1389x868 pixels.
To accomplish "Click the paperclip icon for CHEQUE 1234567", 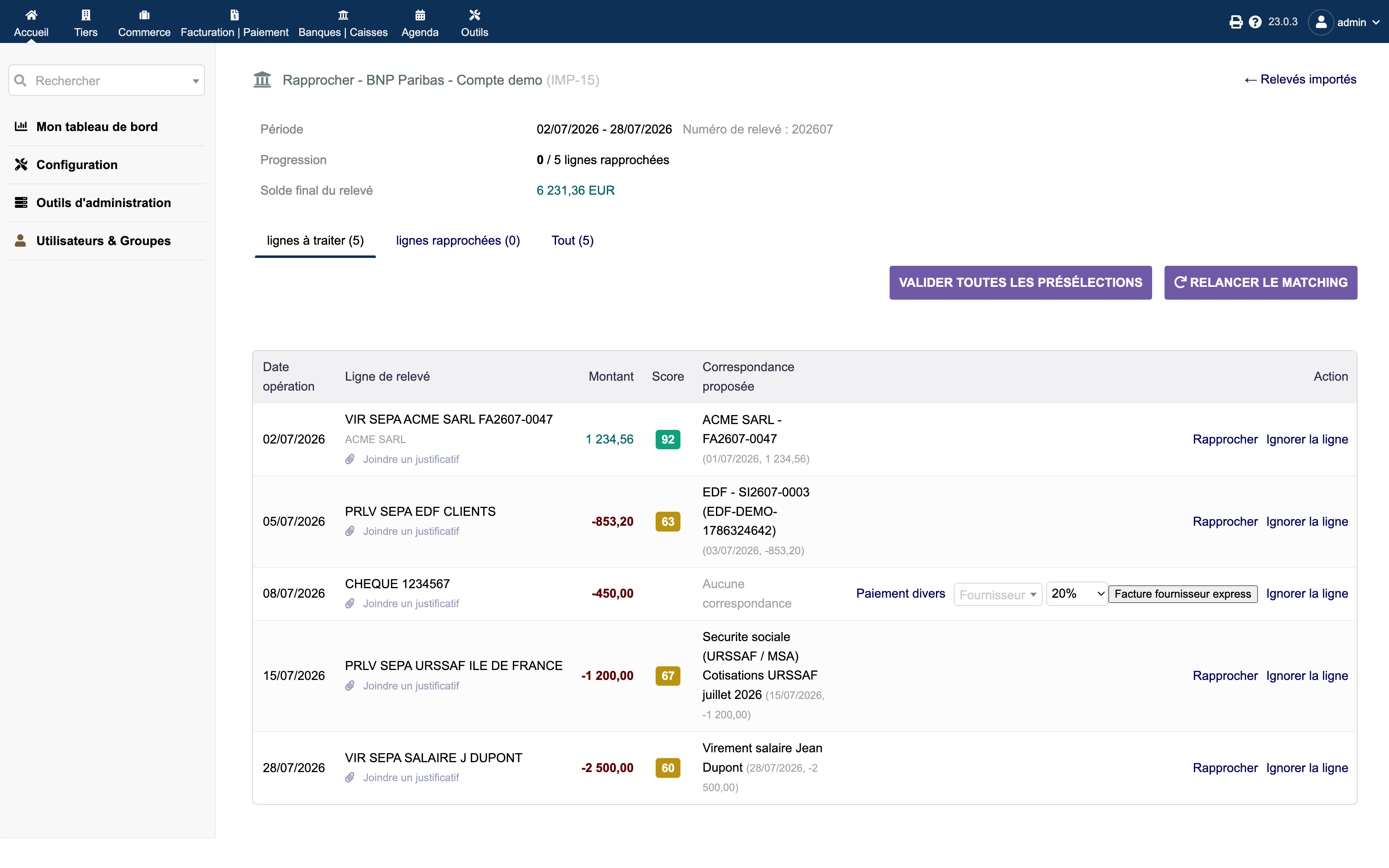I will (350, 603).
